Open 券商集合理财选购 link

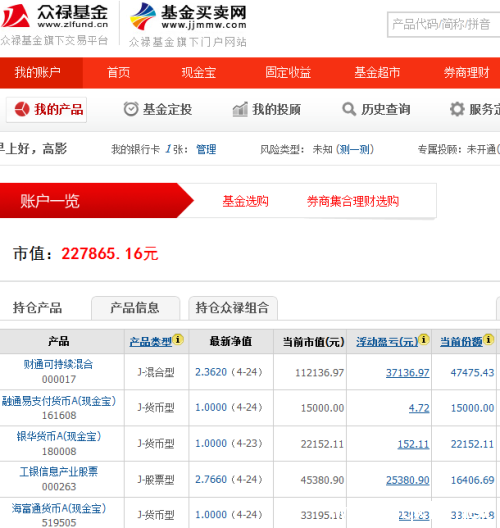click(353, 201)
